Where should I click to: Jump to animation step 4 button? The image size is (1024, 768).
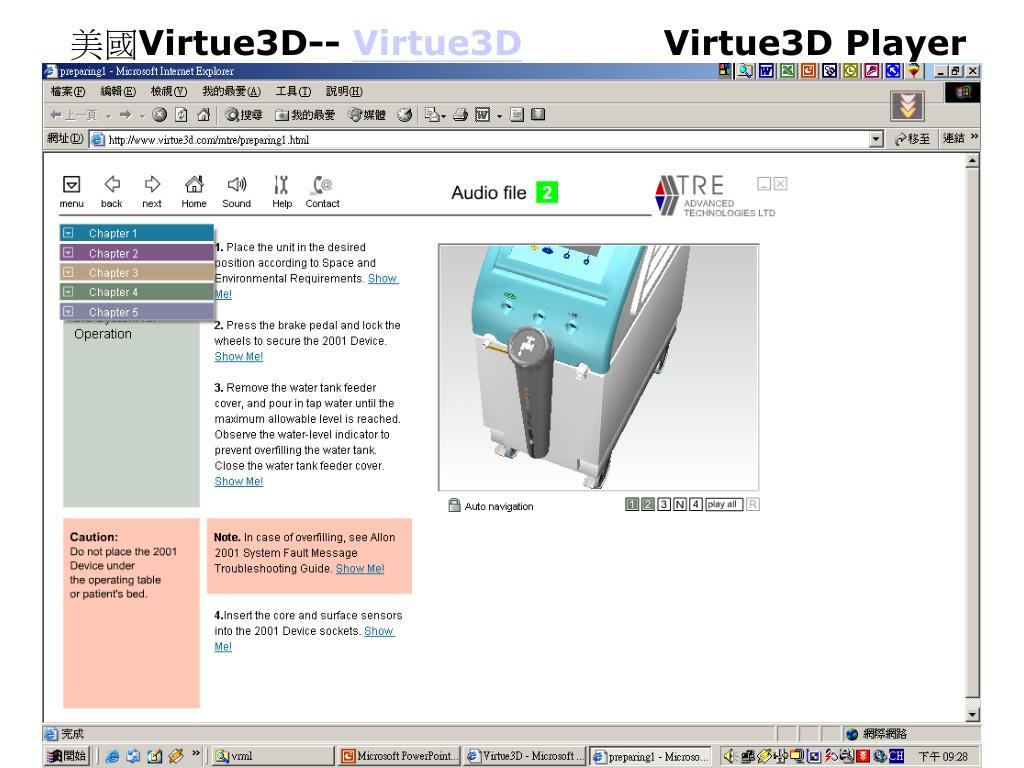point(696,504)
